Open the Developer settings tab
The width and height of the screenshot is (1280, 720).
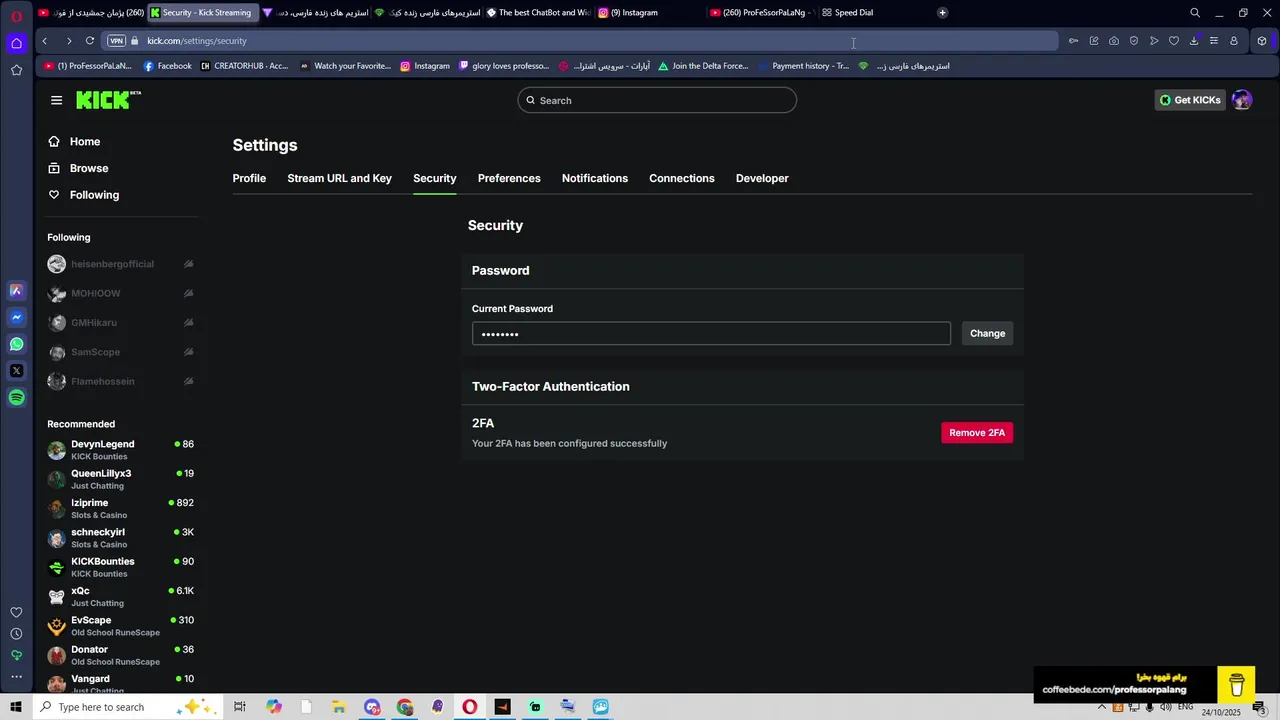[x=762, y=178]
